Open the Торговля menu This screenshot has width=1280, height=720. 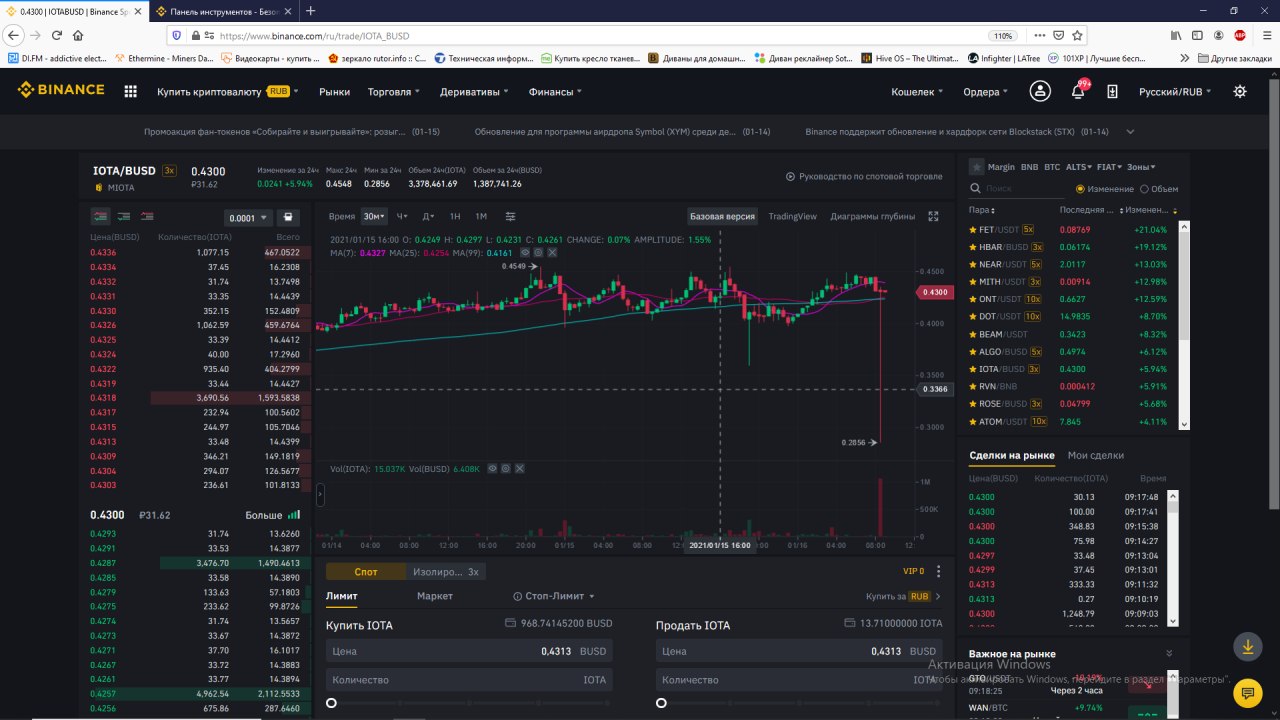pyautogui.click(x=393, y=91)
